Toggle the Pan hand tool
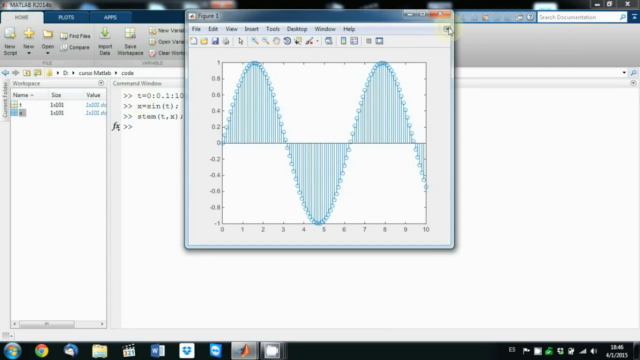This screenshot has width=640, height=360. pyautogui.click(x=276, y=41)
